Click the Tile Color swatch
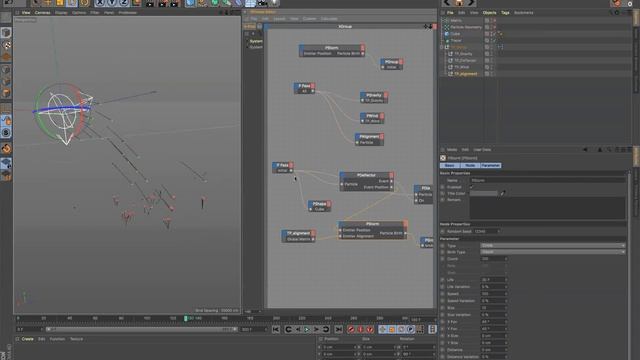The image size is (640, 360). (x=484, y=193)
